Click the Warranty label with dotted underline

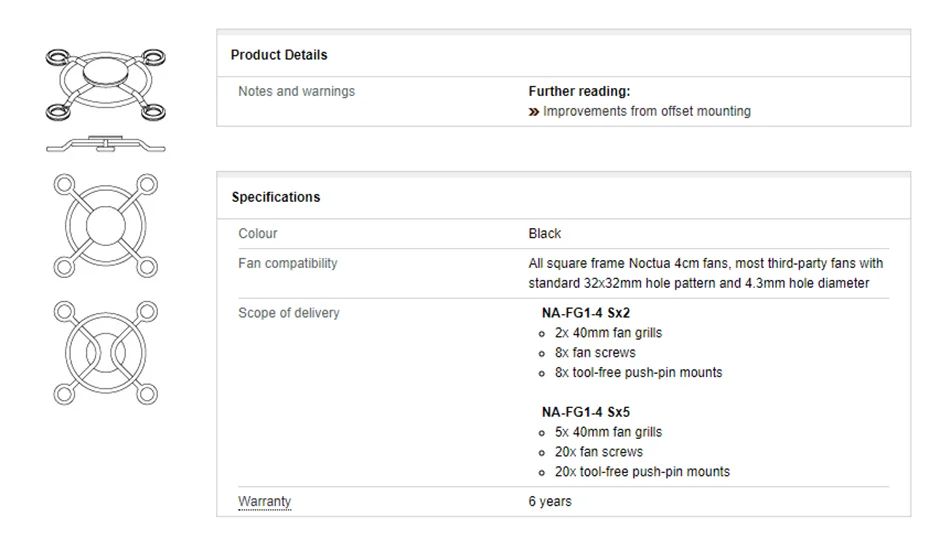[264, 501]
